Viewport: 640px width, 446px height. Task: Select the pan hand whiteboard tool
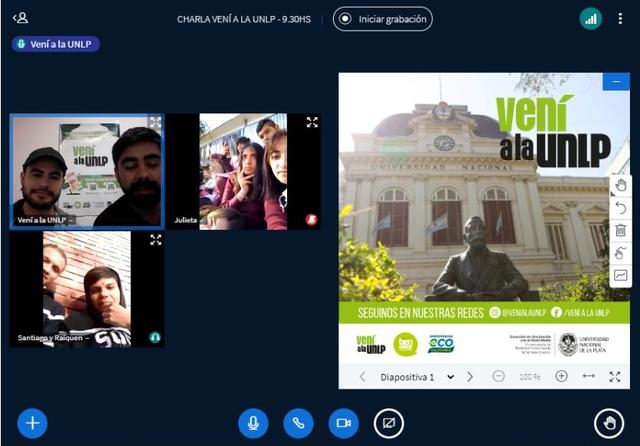(620, 186)
